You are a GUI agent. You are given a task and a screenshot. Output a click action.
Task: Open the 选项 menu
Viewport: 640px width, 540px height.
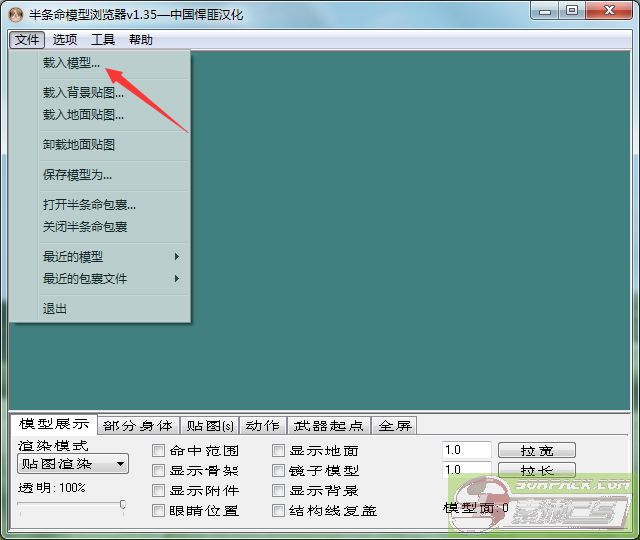tap(65, 40)
